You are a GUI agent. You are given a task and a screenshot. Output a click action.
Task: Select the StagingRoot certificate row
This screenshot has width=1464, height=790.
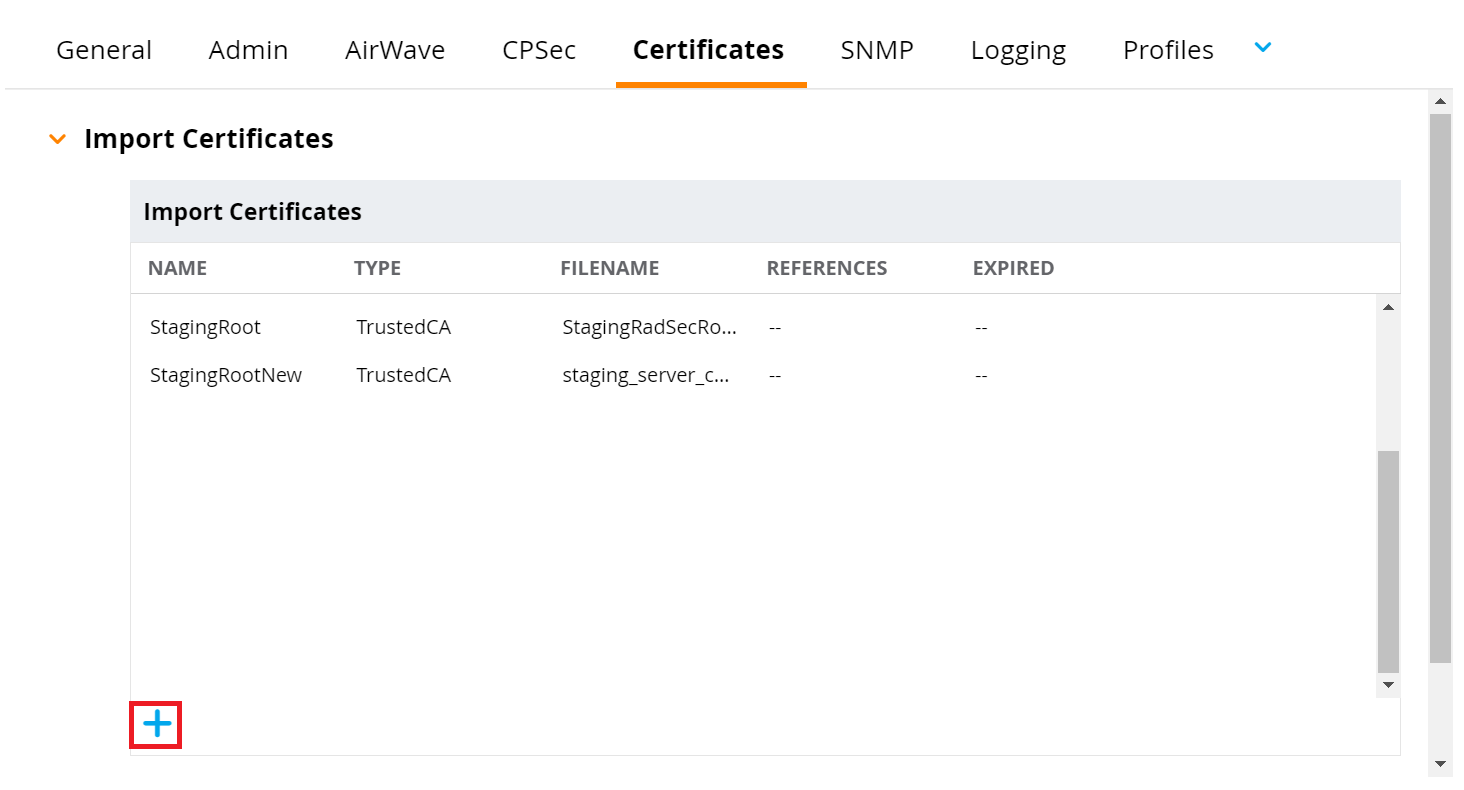tap(205, 327)
